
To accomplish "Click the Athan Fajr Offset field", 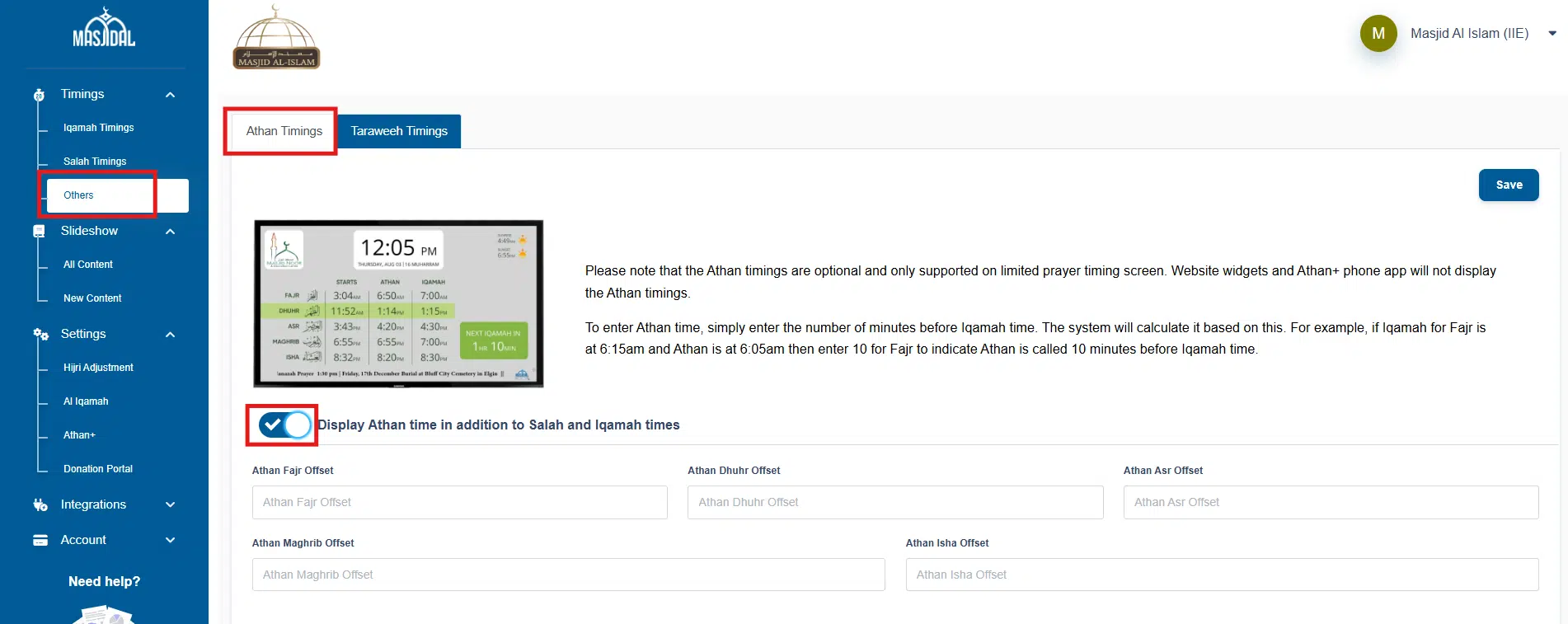I will pyautogui.click(x=459, y=502).
